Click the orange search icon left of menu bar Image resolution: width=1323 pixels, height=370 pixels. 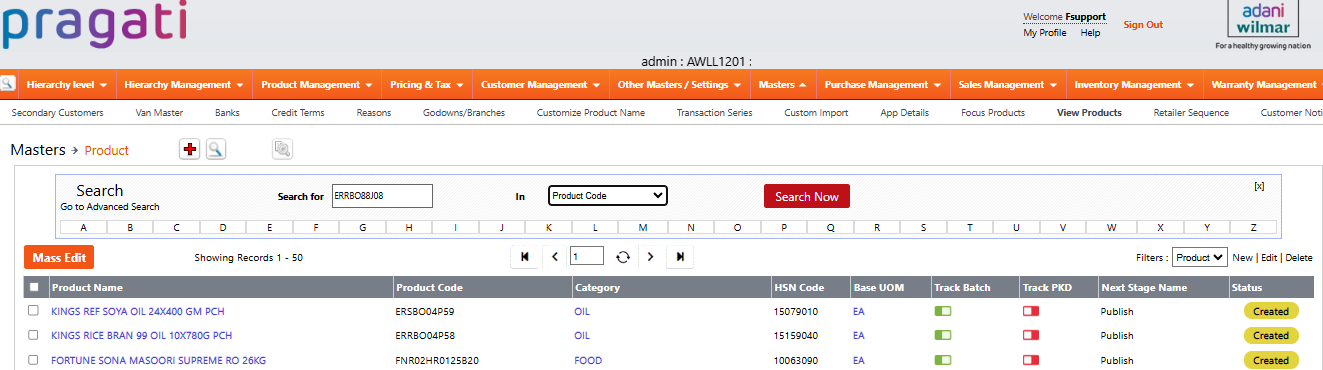7,84
